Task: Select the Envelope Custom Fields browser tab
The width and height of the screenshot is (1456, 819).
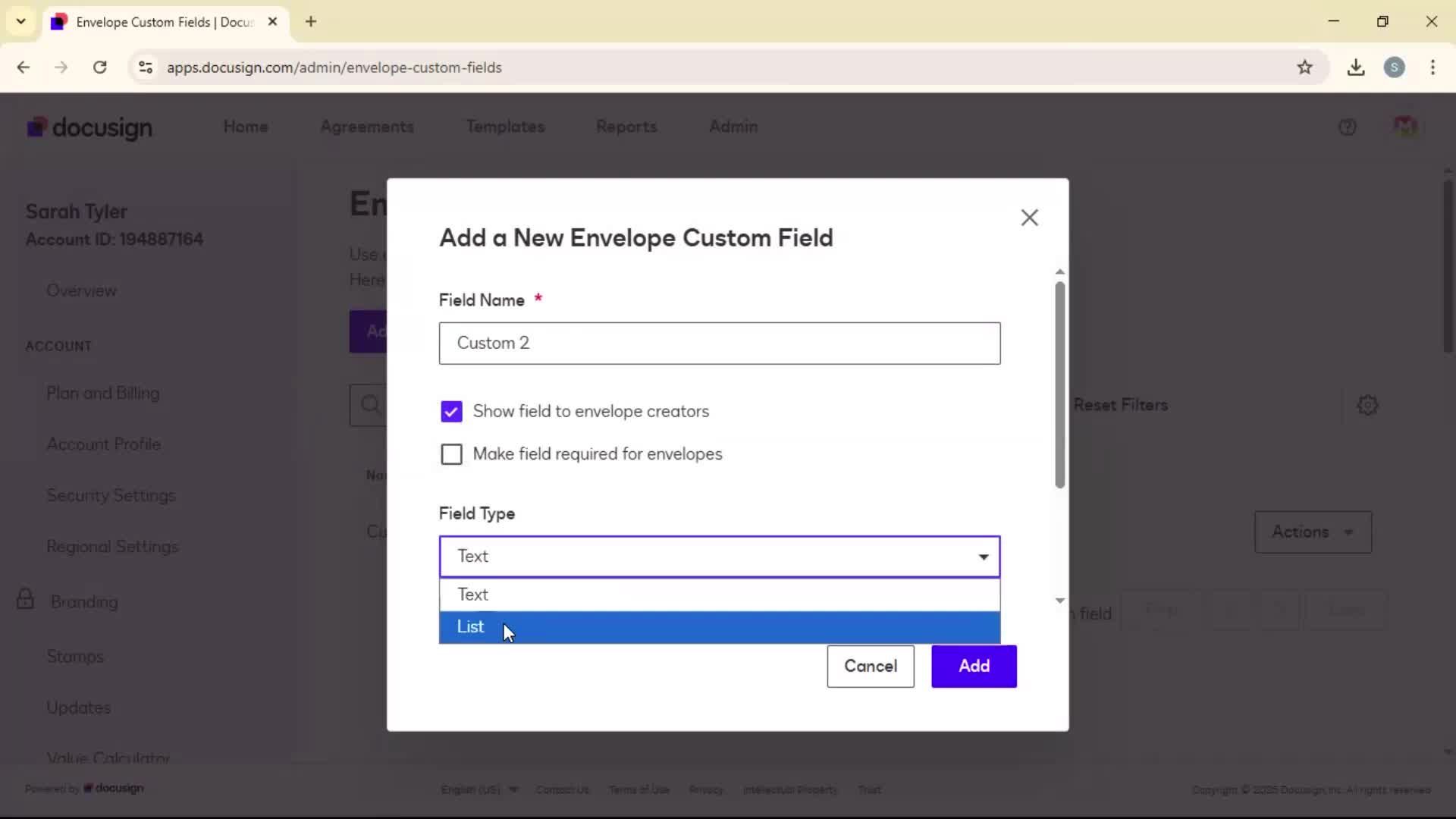Action: [x=165, y=22]
